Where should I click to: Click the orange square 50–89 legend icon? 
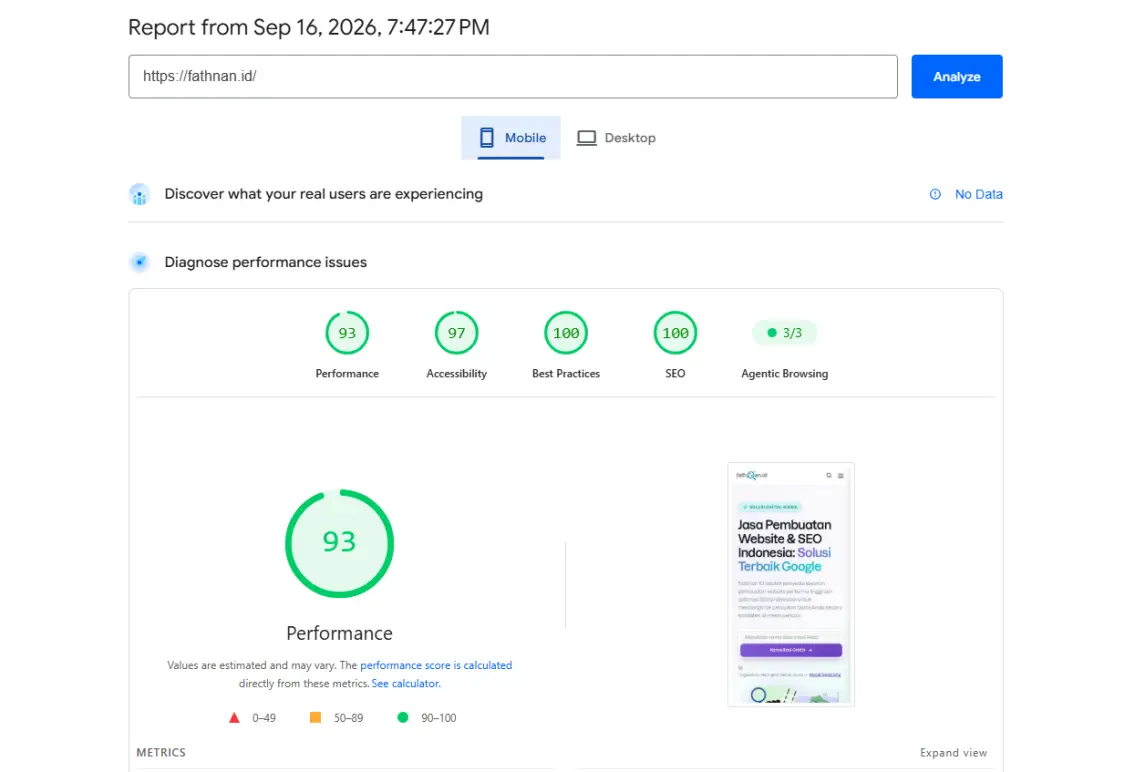[315, 717]
